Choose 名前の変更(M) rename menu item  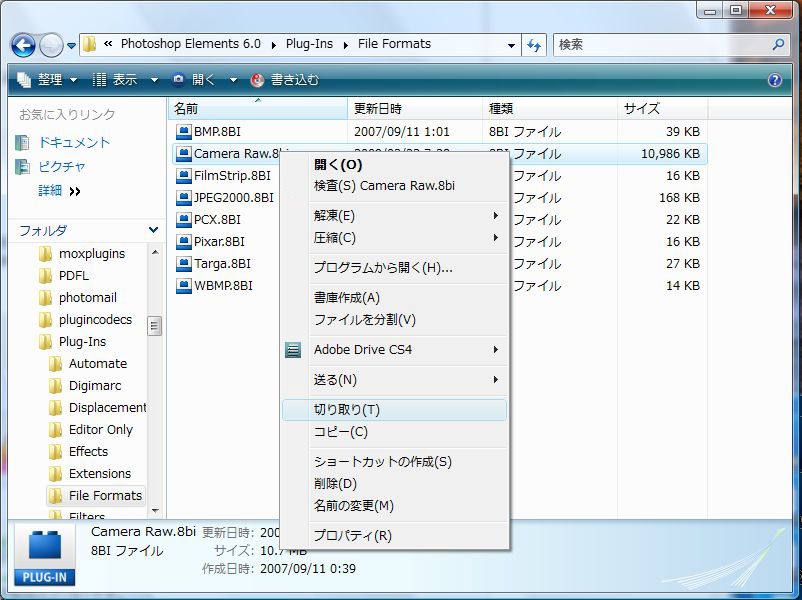coord(394,506)
